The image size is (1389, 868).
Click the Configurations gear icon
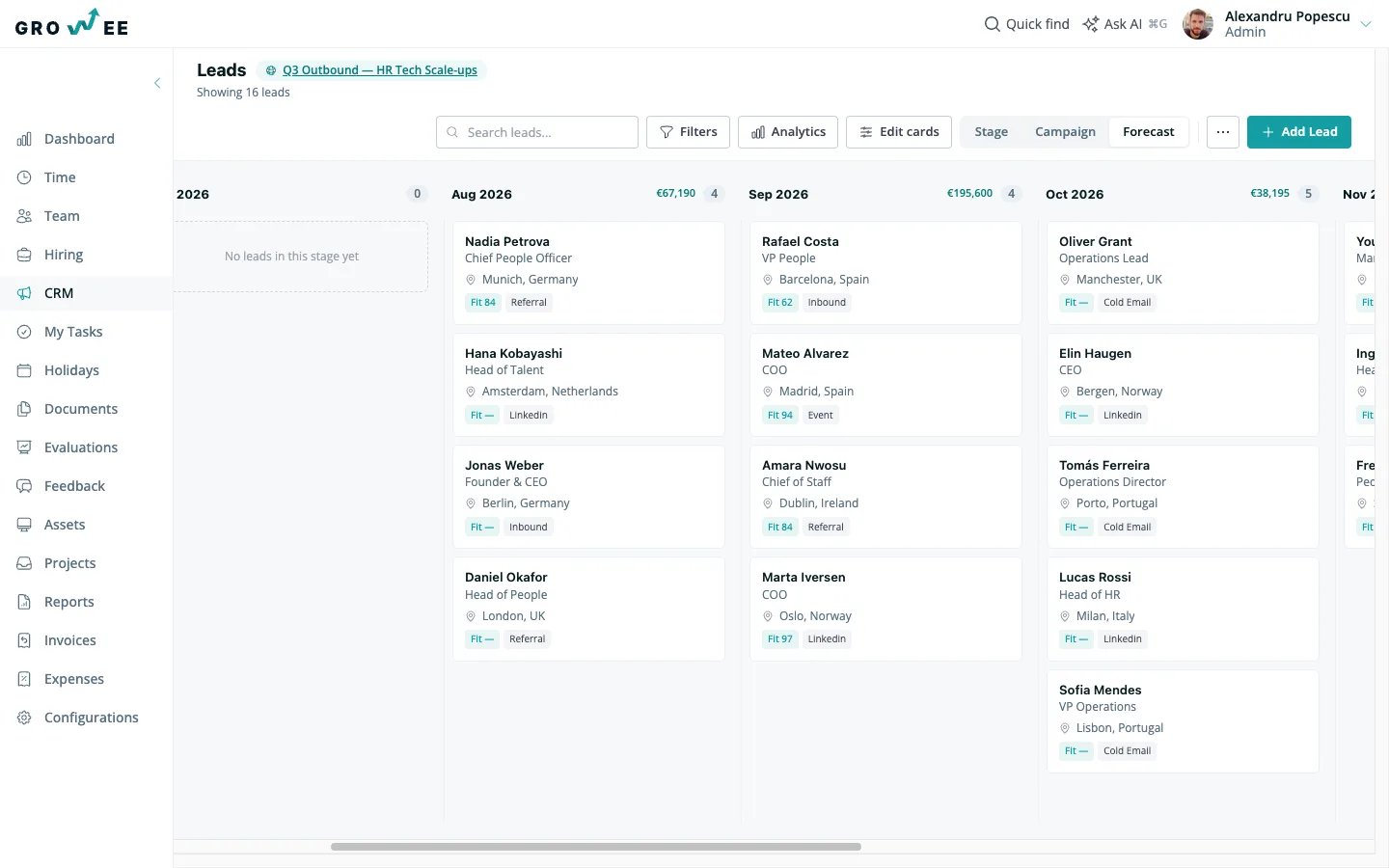click(24, 718)
